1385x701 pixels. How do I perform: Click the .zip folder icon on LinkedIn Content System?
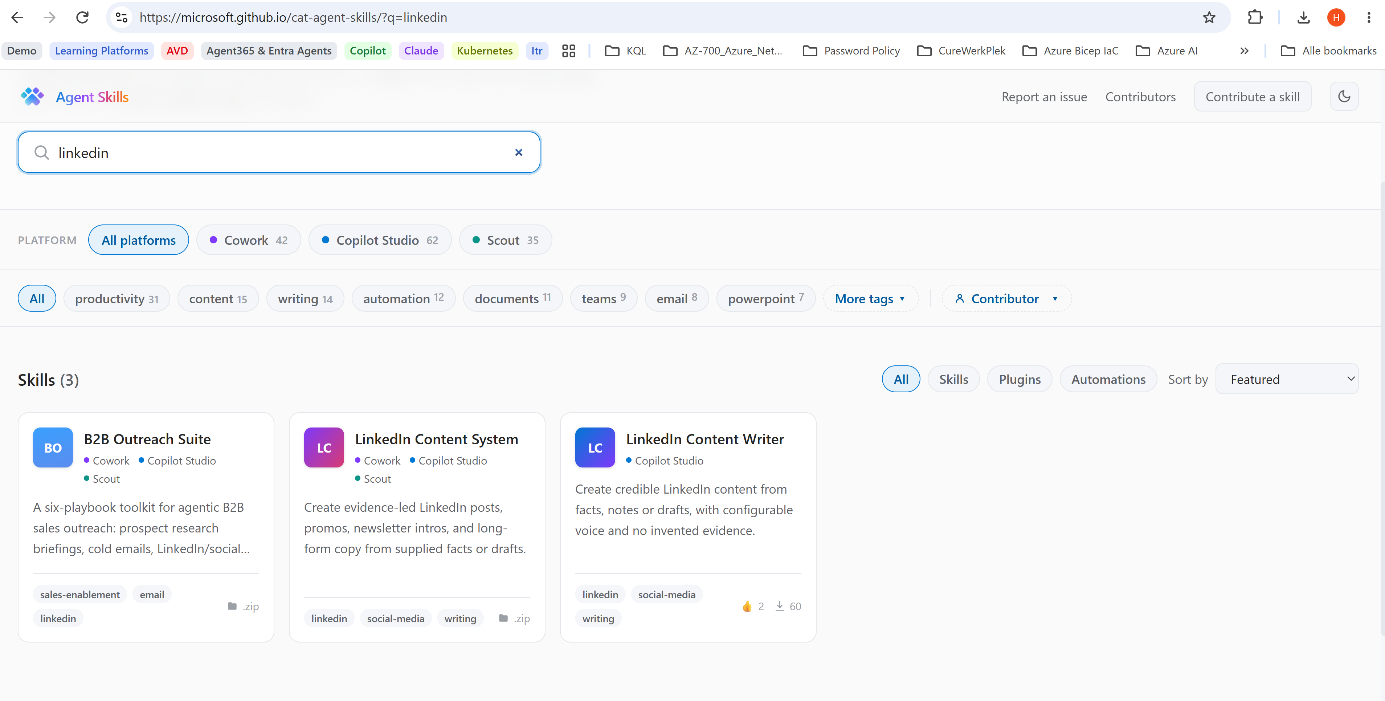pos(503,618)
